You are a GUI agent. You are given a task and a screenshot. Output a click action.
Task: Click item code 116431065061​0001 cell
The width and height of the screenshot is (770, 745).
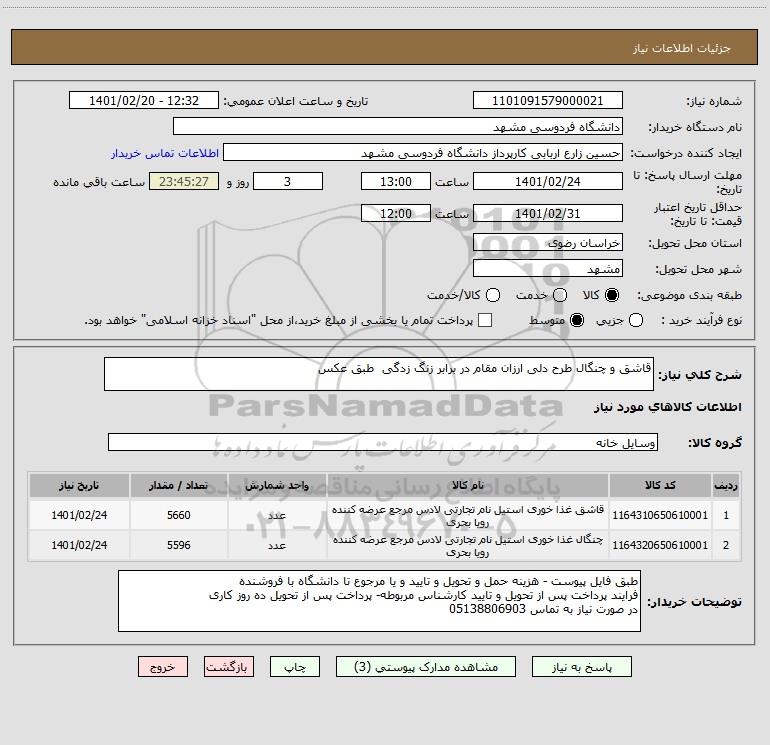point(660,515)
